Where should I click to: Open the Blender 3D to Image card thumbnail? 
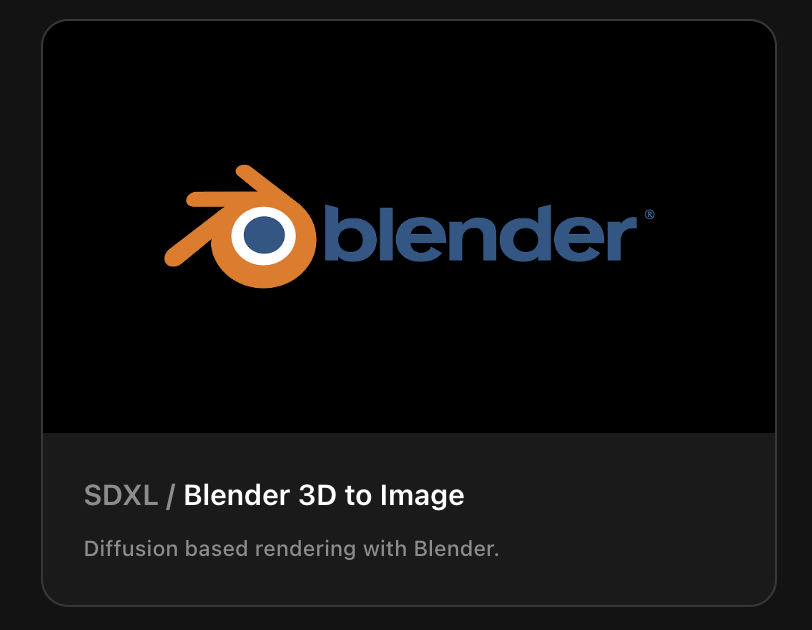click(409, 227)
